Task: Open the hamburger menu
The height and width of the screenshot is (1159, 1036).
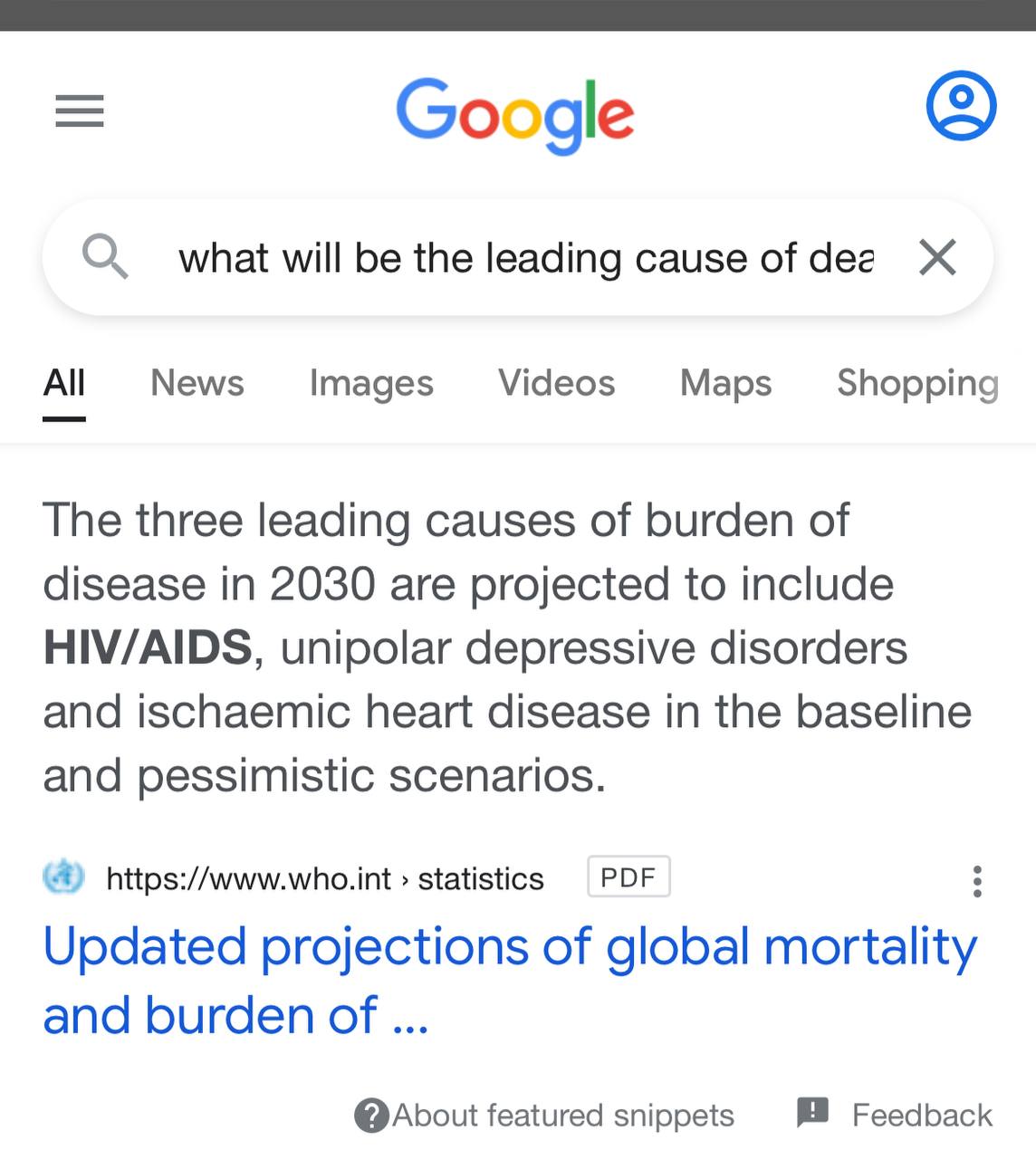Action: 80,111
